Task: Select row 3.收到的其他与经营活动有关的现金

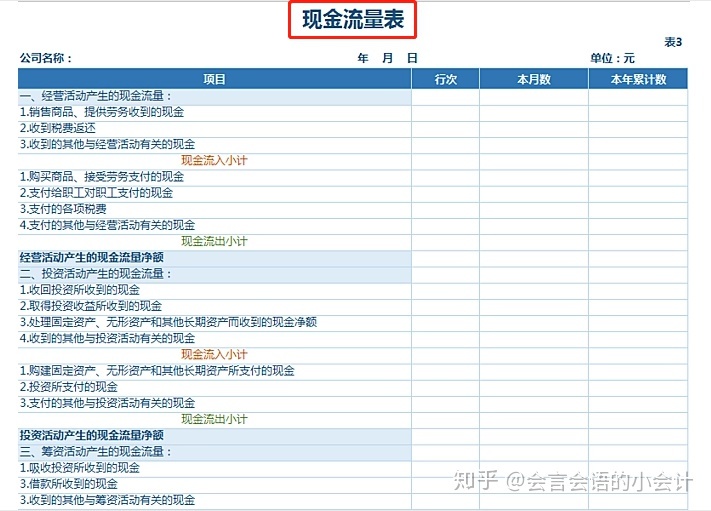Action: pyautogui.click(x=353, y=145)
